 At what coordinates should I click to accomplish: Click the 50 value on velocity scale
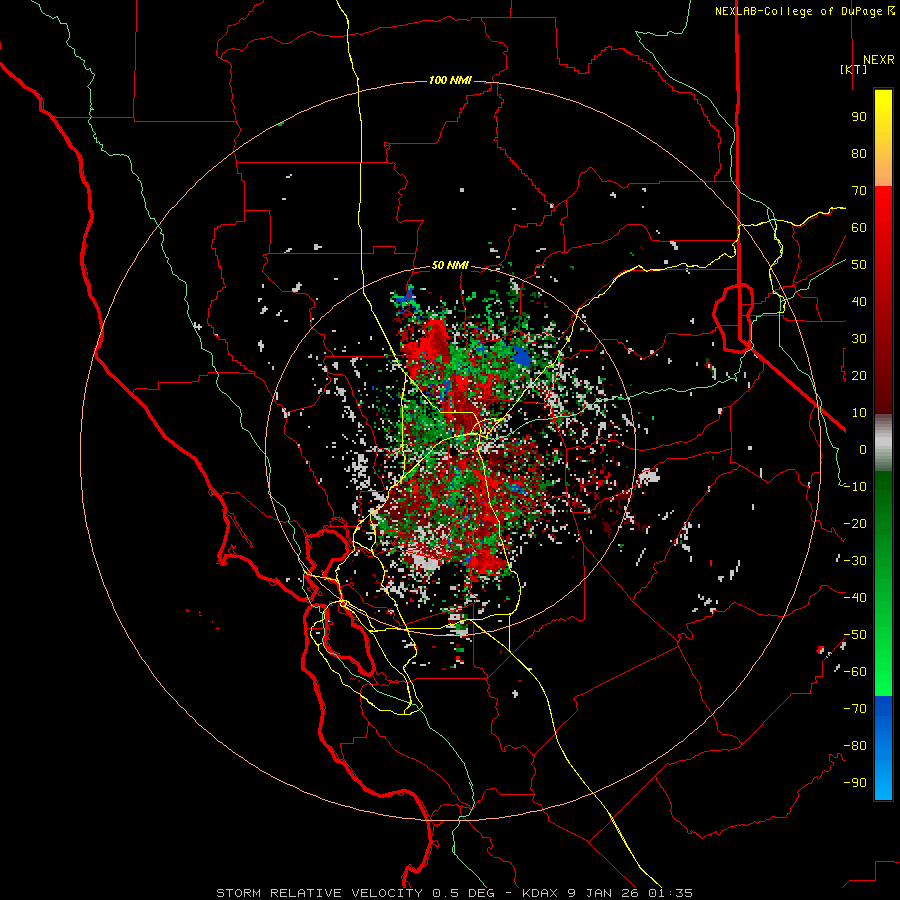[859, 265]
